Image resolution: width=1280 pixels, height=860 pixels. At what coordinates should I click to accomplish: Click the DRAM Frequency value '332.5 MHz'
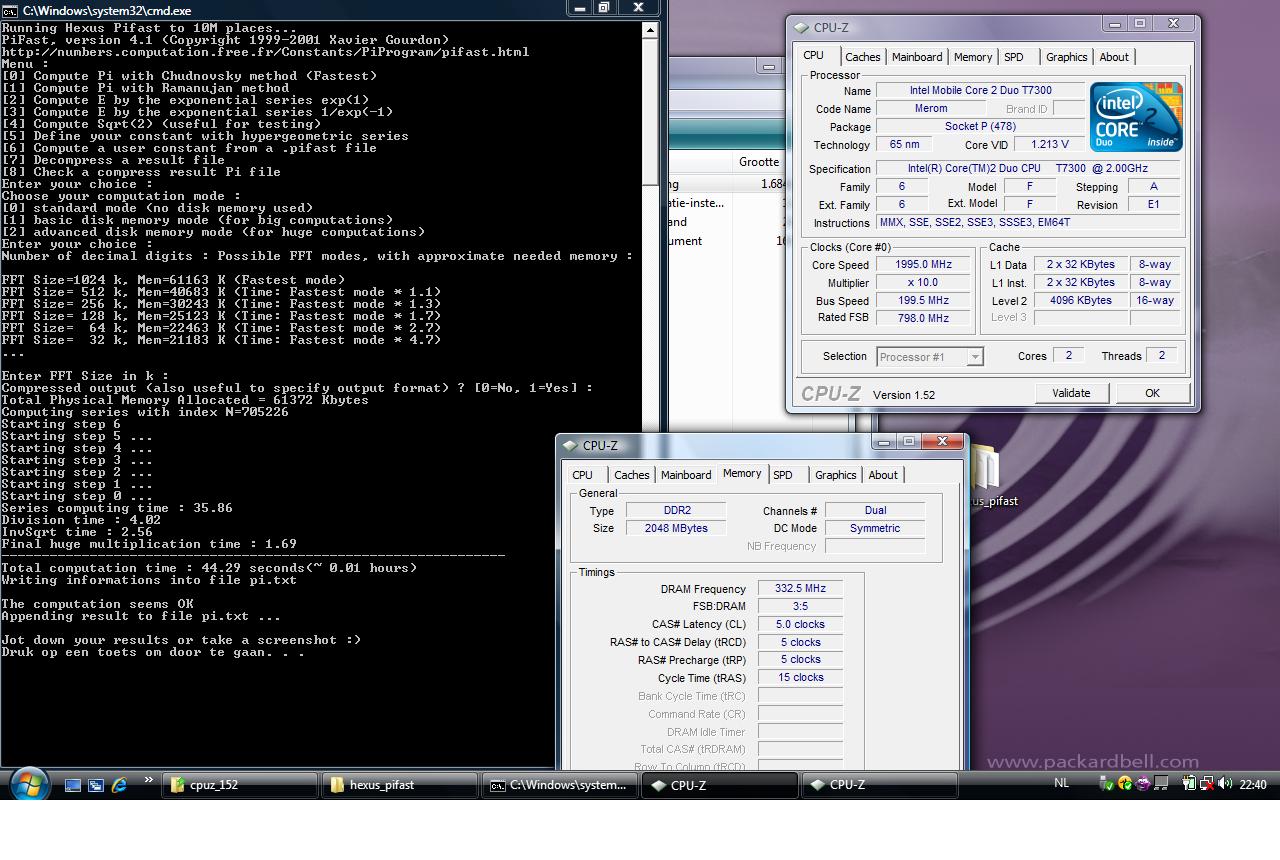[800, 589]
